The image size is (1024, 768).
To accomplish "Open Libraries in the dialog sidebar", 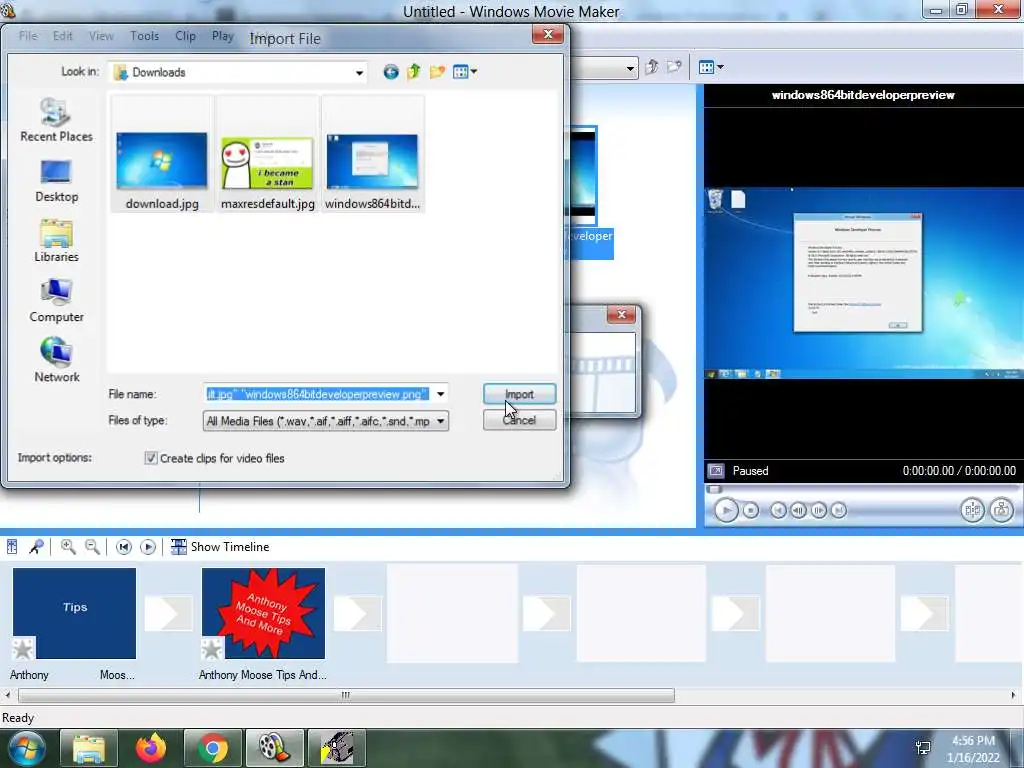I will coord(56,241).
